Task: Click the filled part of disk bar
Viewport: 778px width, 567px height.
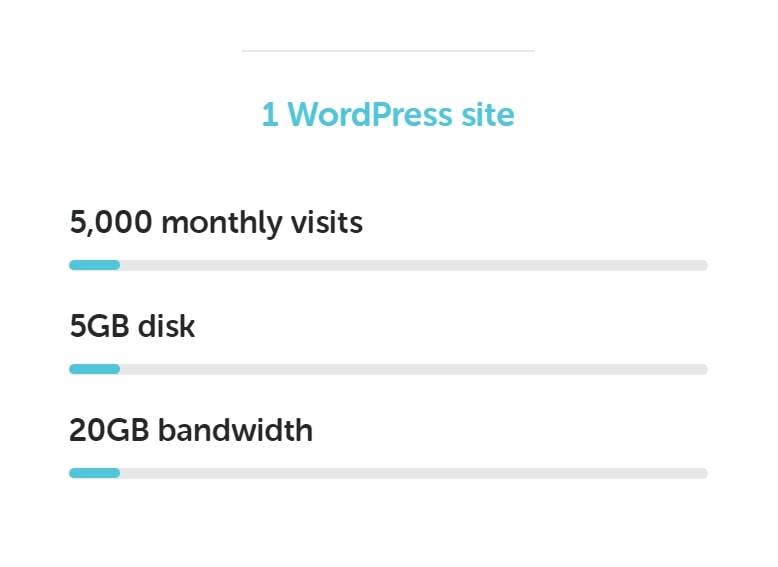Action: coord(94,369)
